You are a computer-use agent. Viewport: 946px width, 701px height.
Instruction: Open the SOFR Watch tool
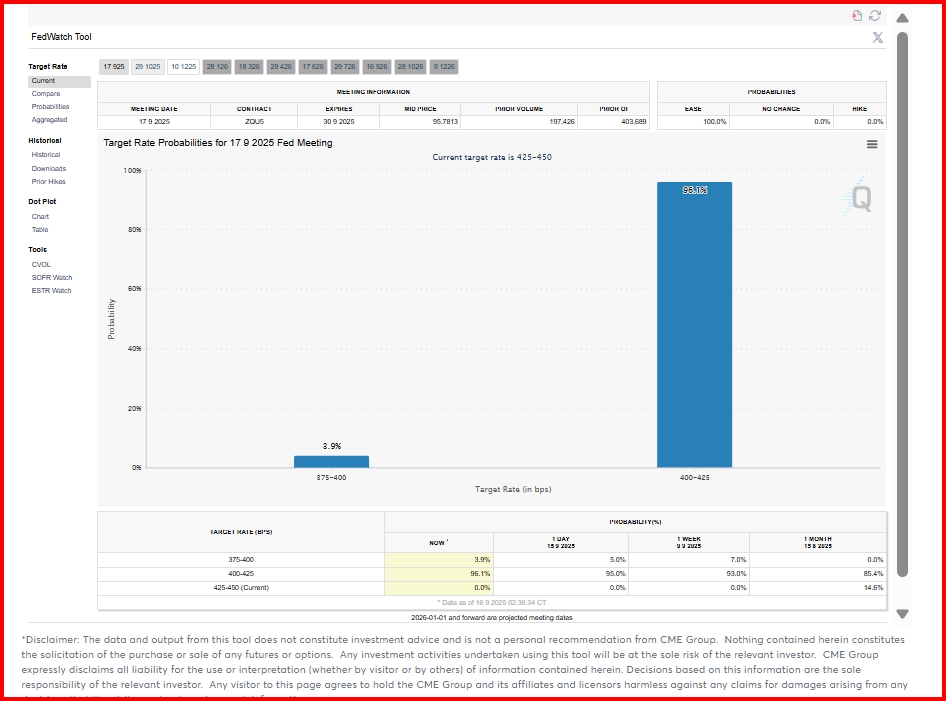[x=52, y=278]
